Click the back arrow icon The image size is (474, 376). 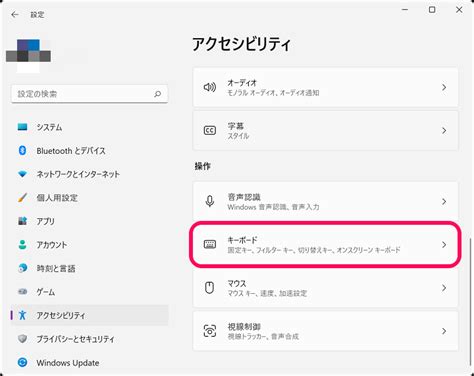(x=15, y=14)
